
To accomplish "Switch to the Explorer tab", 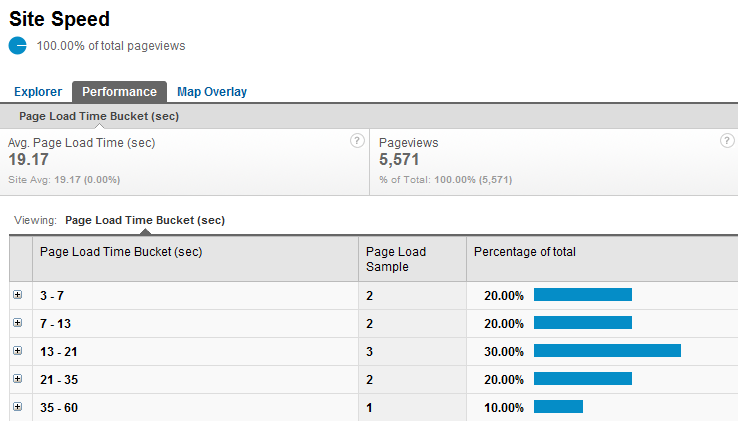I will coord(38,92).
